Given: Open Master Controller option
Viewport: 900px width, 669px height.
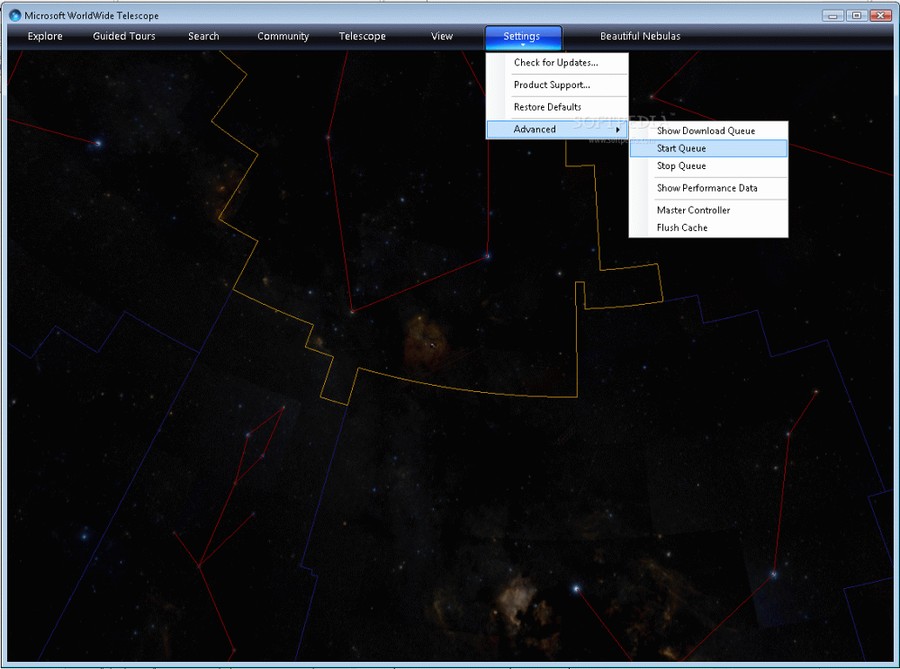Looking at the screenshot, I should tap(708, 210).
